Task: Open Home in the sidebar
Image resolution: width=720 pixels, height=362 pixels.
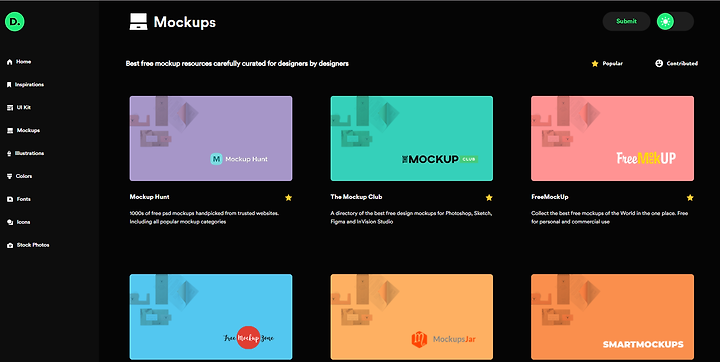Action: tap(23, 62)
